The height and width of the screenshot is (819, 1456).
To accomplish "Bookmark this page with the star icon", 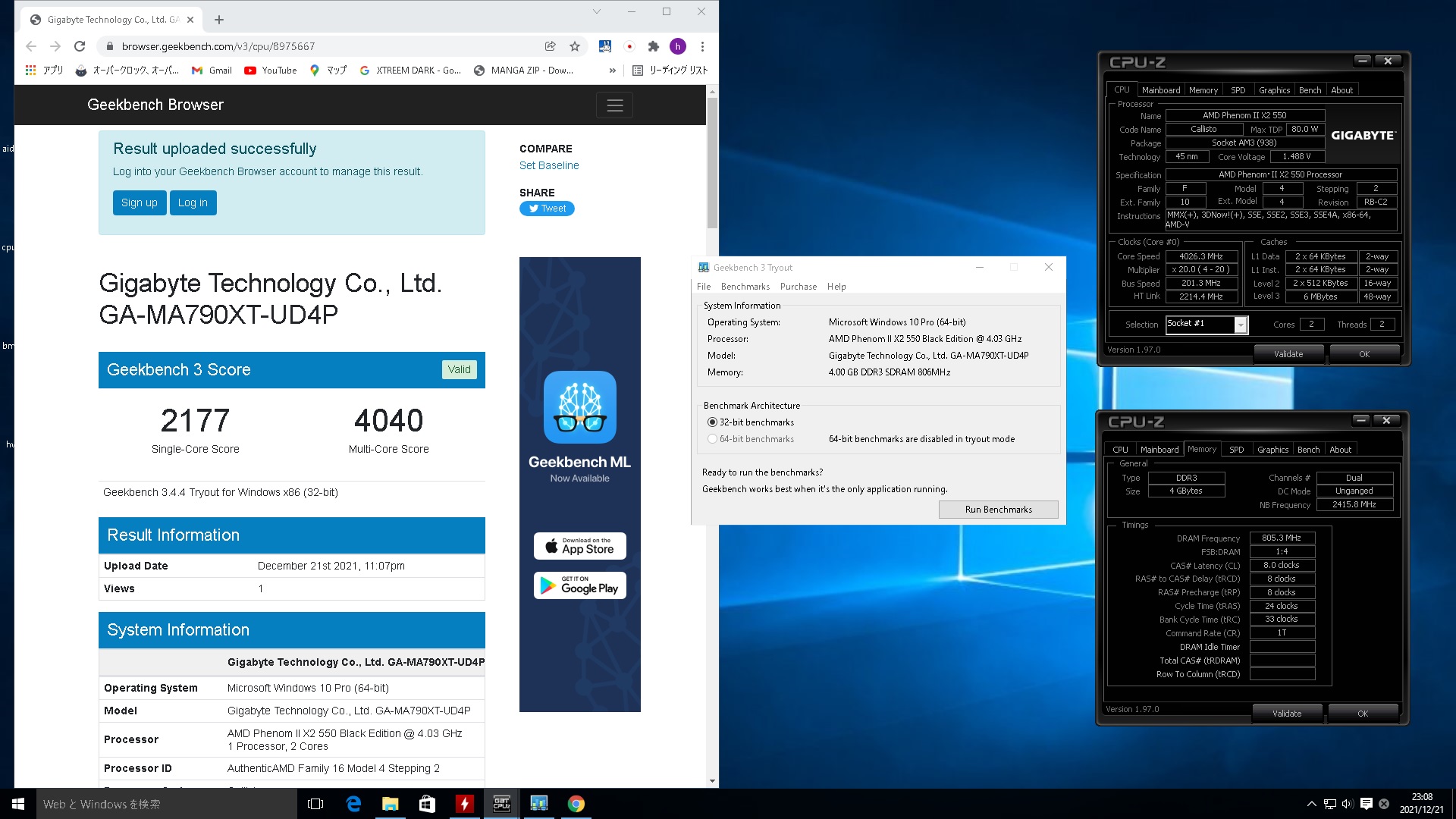I will click(x=575, y=46).
